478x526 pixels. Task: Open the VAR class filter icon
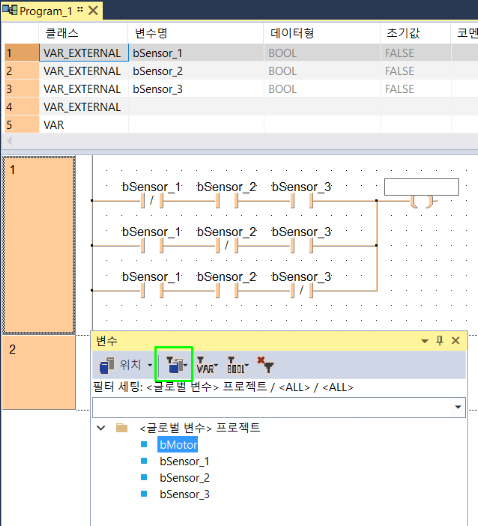coord(207,365)
